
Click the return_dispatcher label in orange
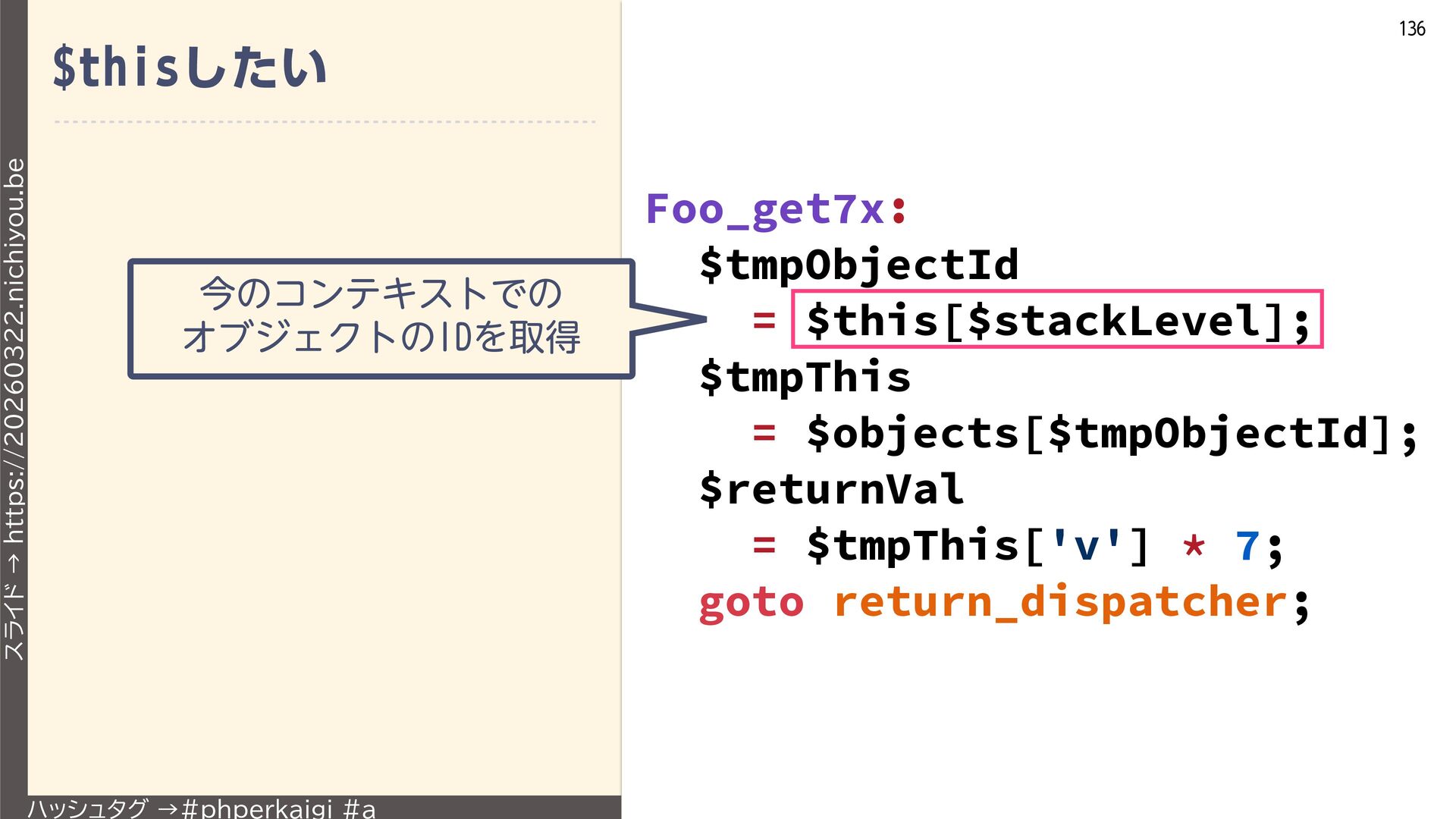pyautogui.click(x=1059, y=601)
